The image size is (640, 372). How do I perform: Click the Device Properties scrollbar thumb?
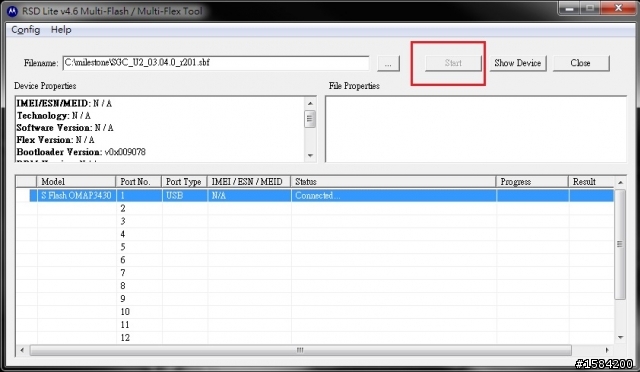(310, 119)
